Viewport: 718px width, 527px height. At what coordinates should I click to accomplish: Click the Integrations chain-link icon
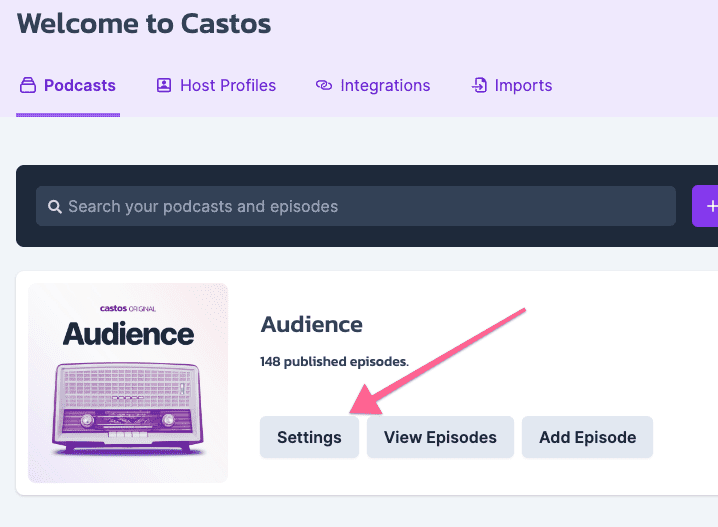[324, 85]
